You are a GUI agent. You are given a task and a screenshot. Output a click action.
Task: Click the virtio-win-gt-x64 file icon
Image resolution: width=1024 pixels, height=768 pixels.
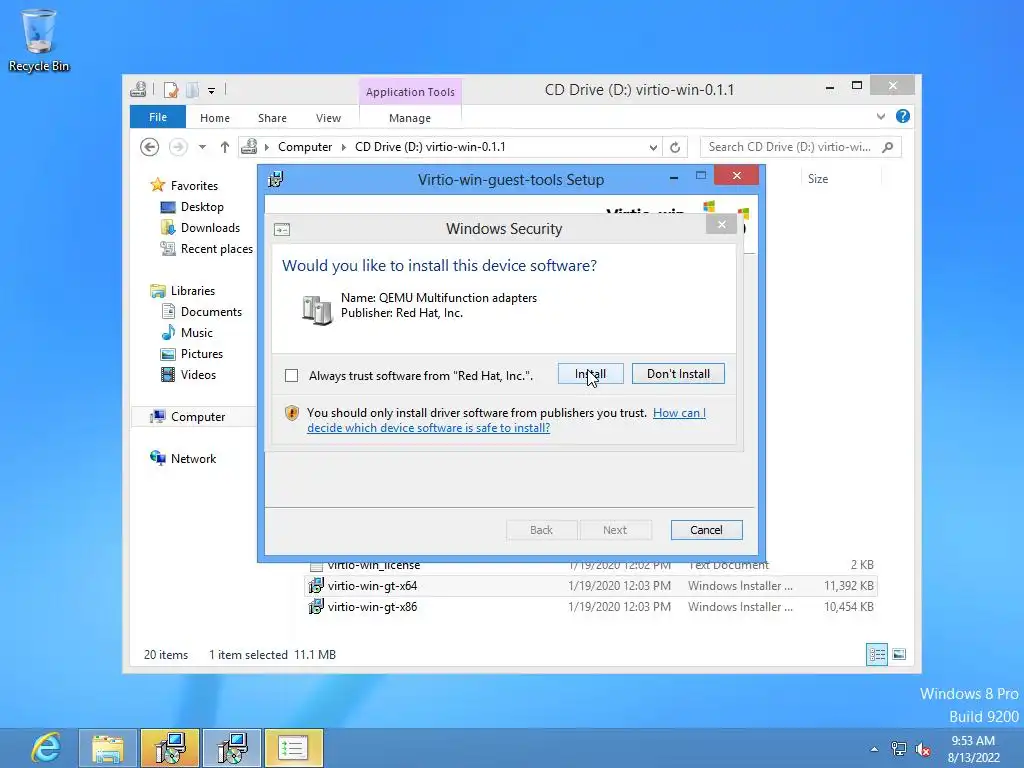(x=316, y=586)
